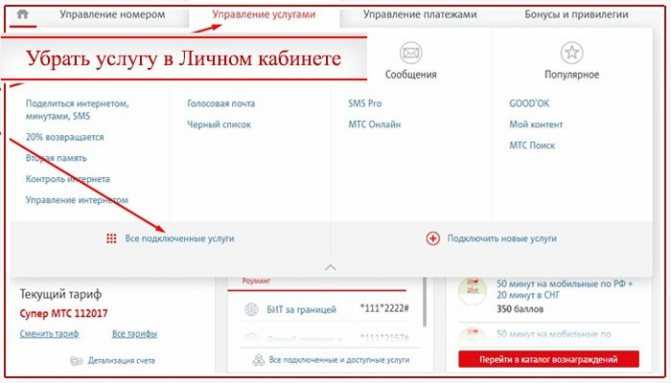Open the Голосовая почта service

click(221, 104)
